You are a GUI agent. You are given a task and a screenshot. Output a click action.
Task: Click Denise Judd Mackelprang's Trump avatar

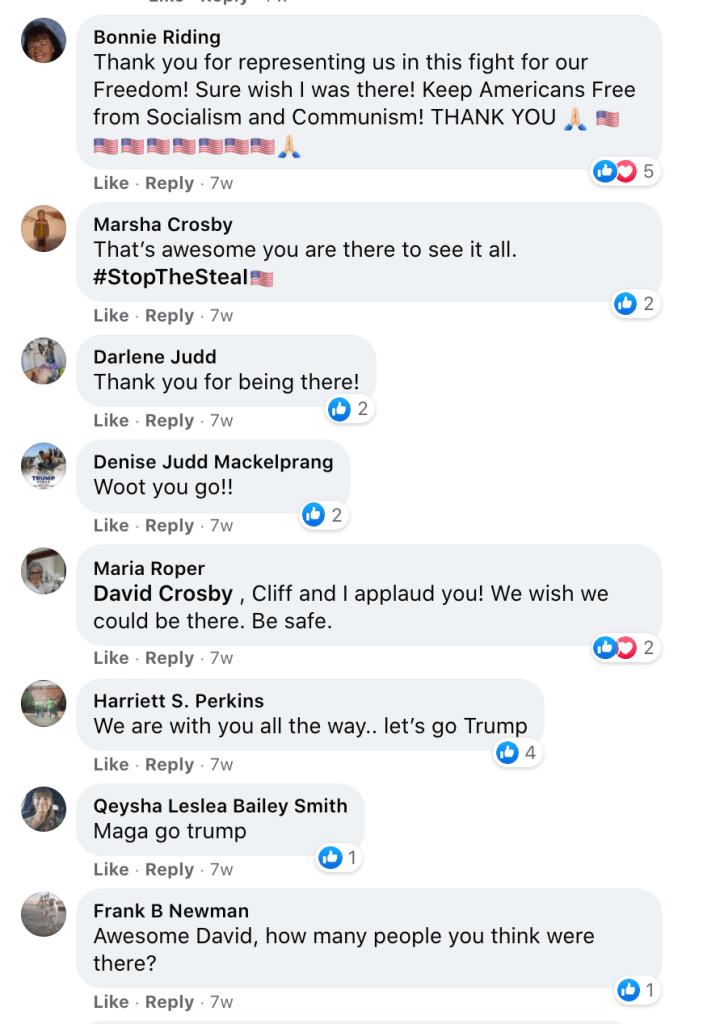[x=43, y=465]
